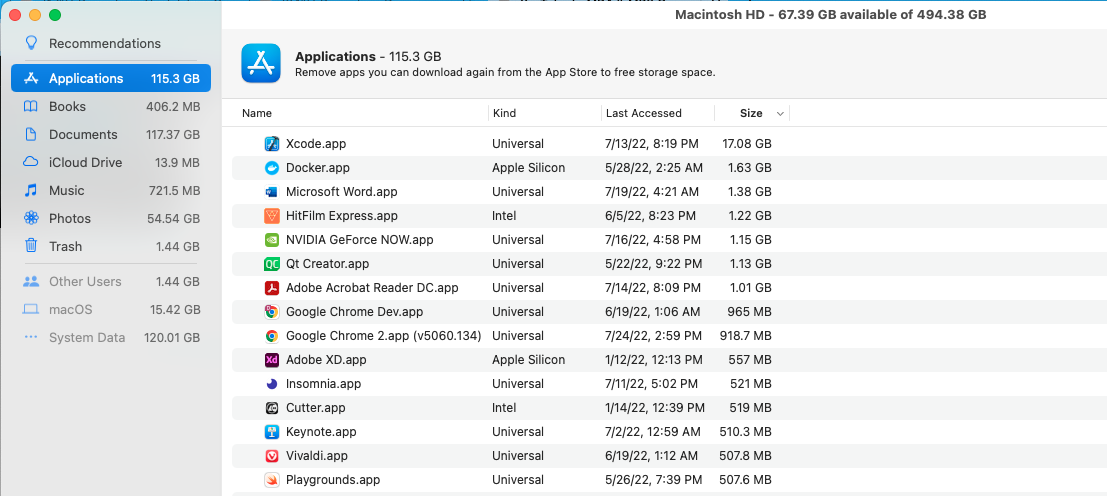Click the green zoom window button
1107x496 pixels.
(55, 15)
